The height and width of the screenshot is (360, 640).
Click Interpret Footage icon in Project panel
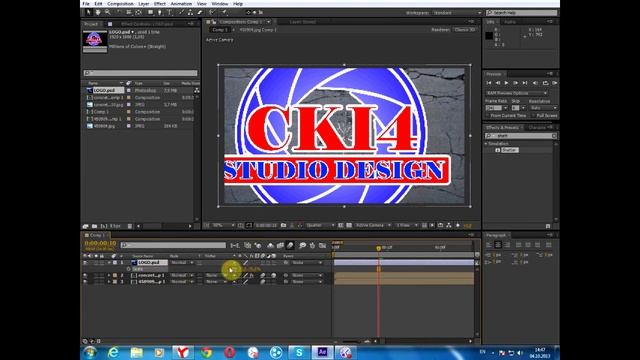click(x=85, y=226)
